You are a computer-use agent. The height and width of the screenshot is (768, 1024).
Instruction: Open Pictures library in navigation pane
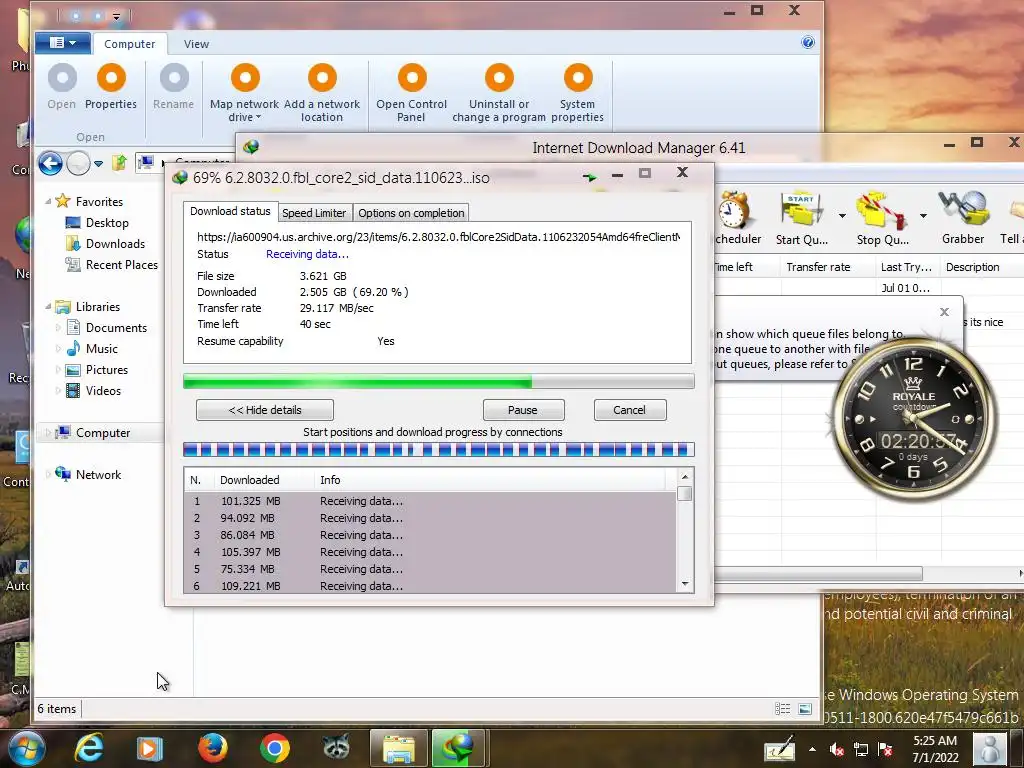[106, 370]
